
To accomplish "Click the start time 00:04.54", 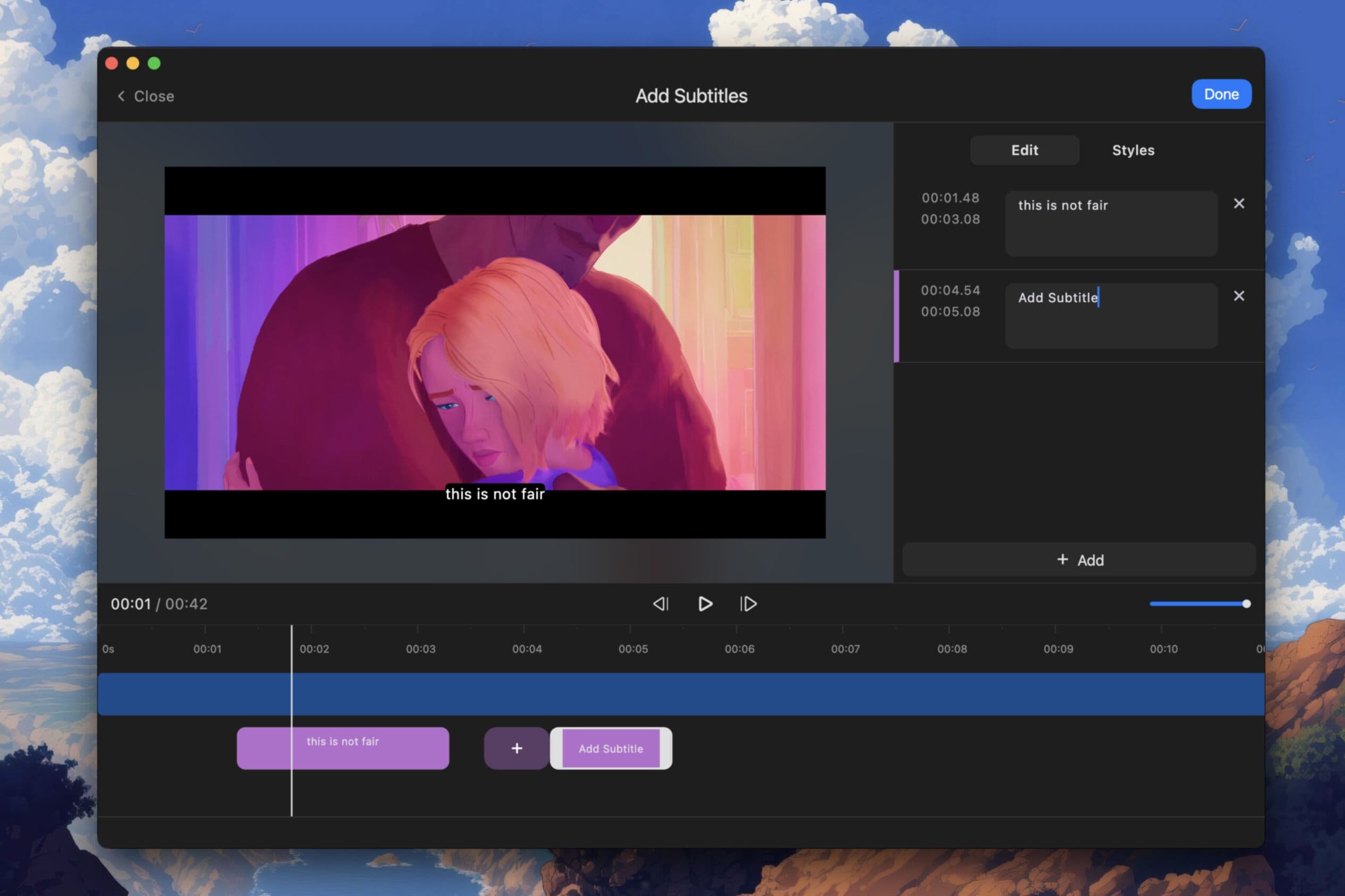I will (x=950, y=291).
